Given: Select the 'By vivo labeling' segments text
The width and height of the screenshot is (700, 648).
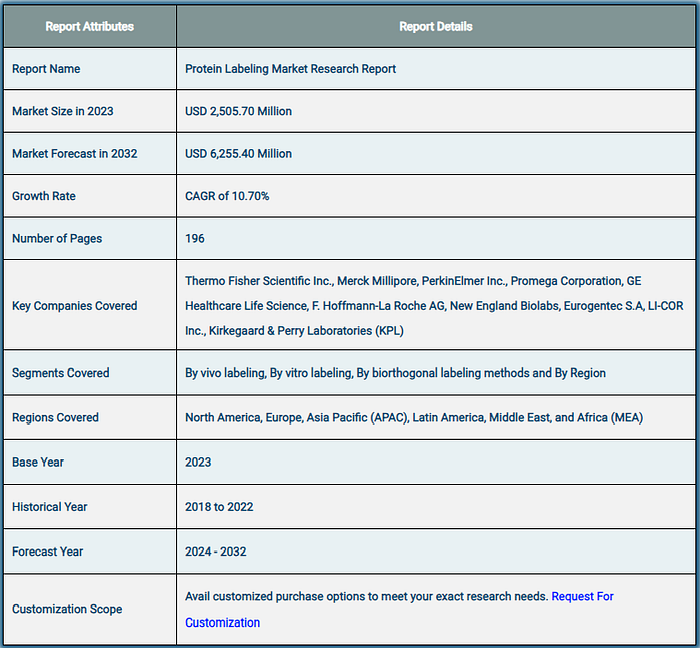Looking at the screenshot, I should coord(225,373).
